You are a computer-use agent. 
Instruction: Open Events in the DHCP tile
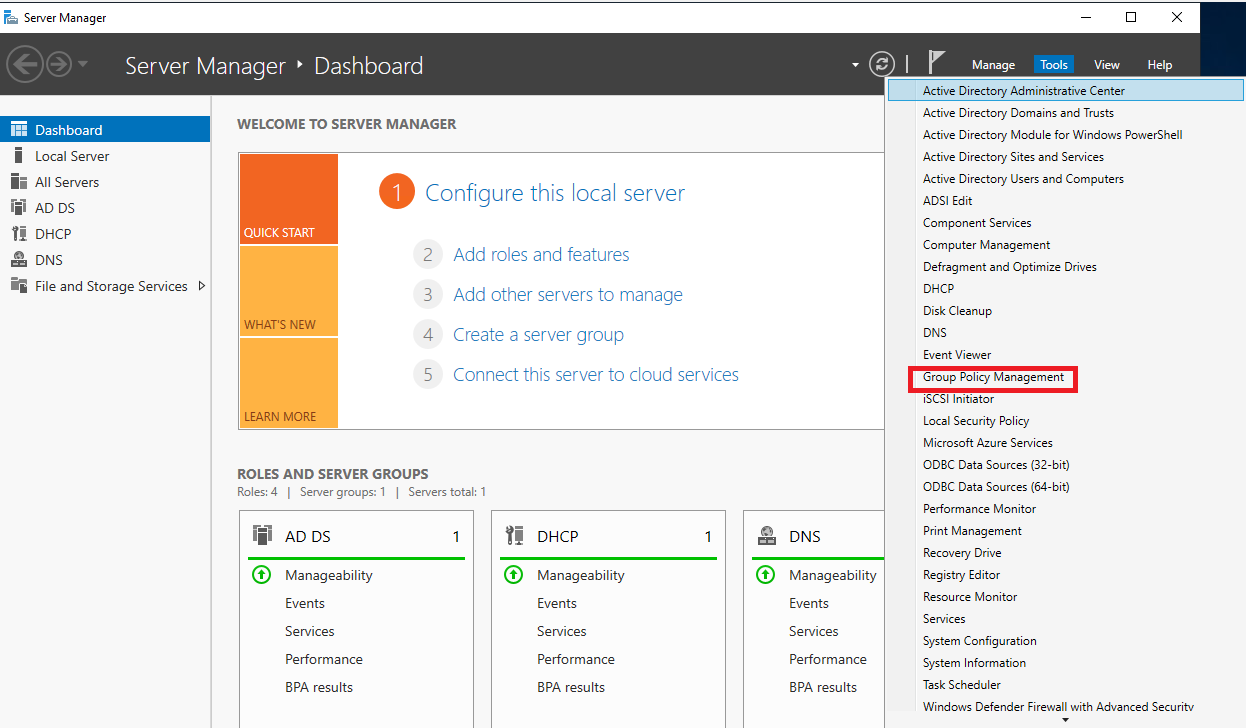(x=557, y=603)
